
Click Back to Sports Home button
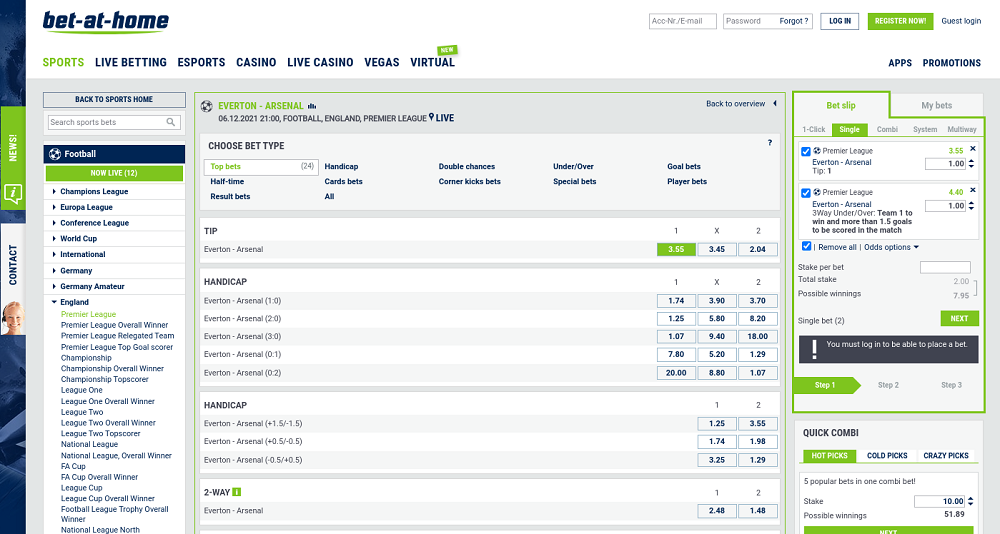coord(114,100)
